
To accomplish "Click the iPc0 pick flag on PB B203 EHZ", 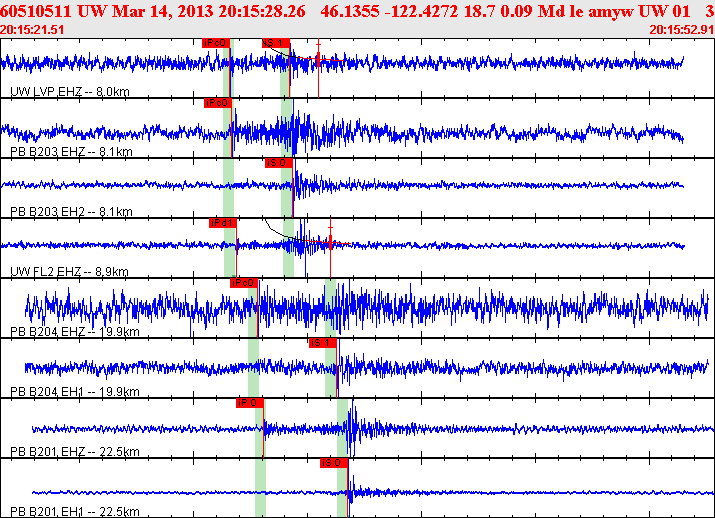I will (218, 103).
